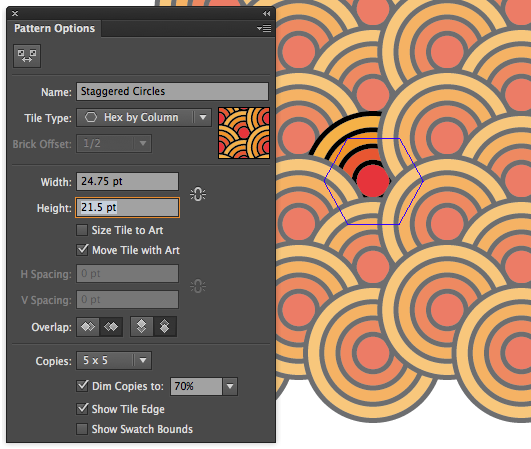Image resolution: width=531 pixels, height=449 pixels.
Task: Click the H Spacing field
Action: tap(127, 274)
